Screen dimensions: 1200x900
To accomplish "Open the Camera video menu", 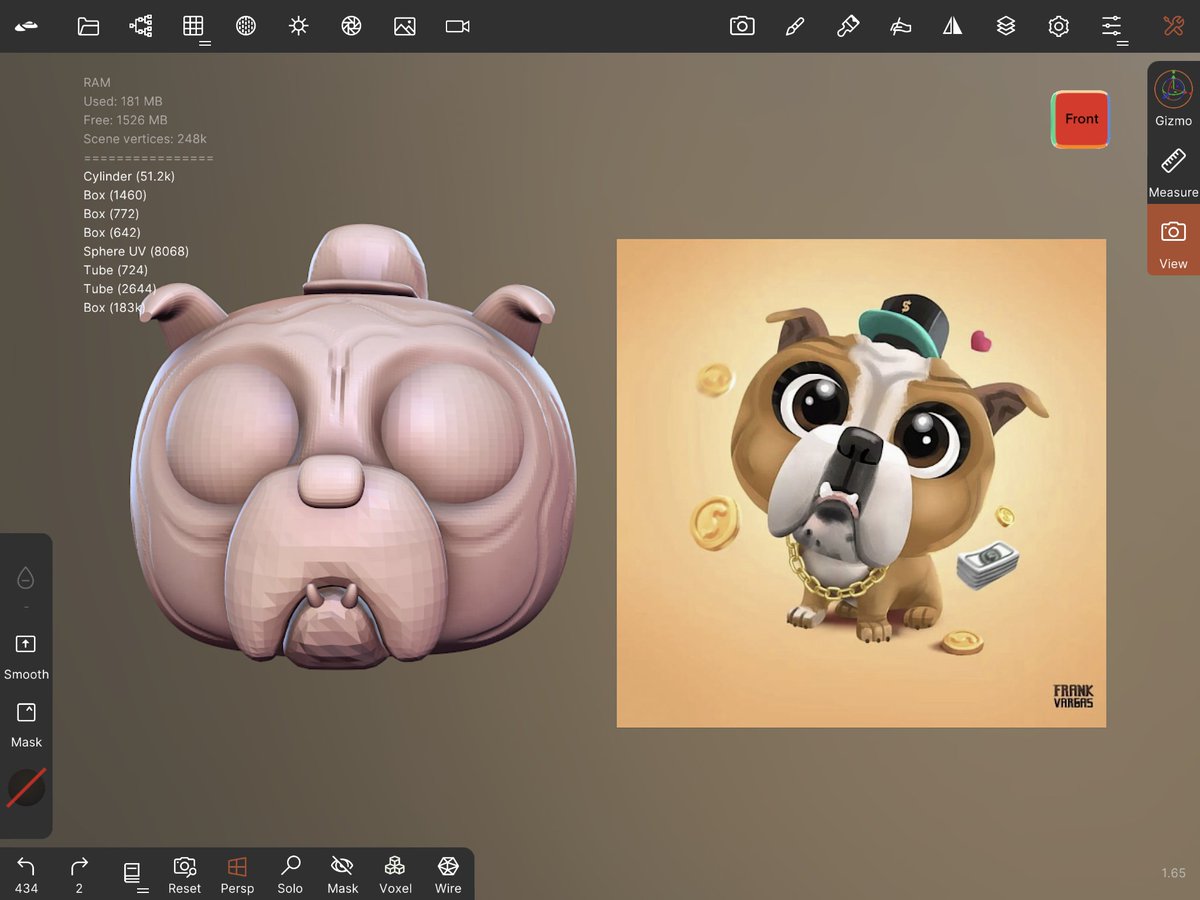I will pyautogui.click(x=458, y=26).
